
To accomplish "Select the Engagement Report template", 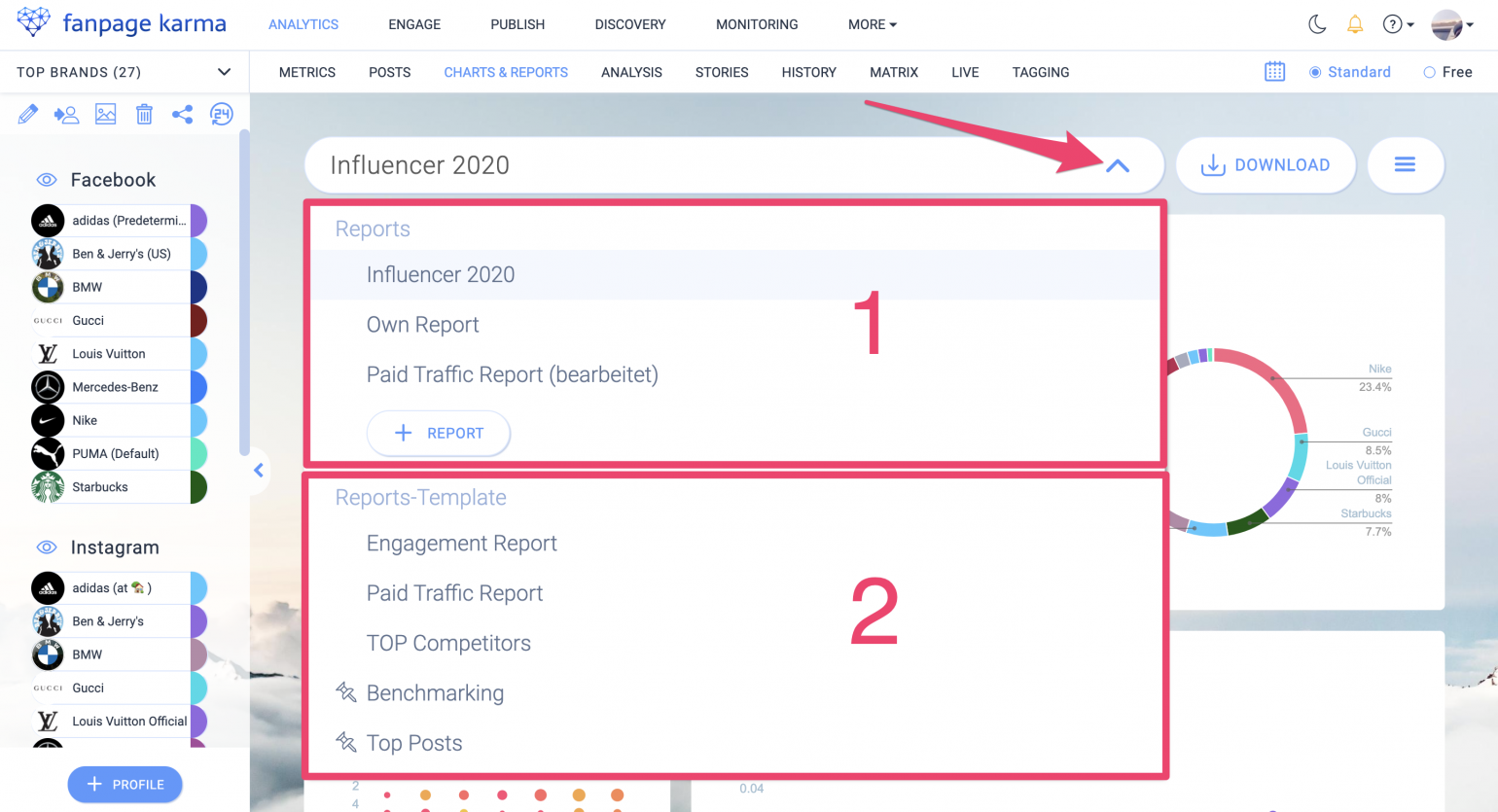I will 462,543.
